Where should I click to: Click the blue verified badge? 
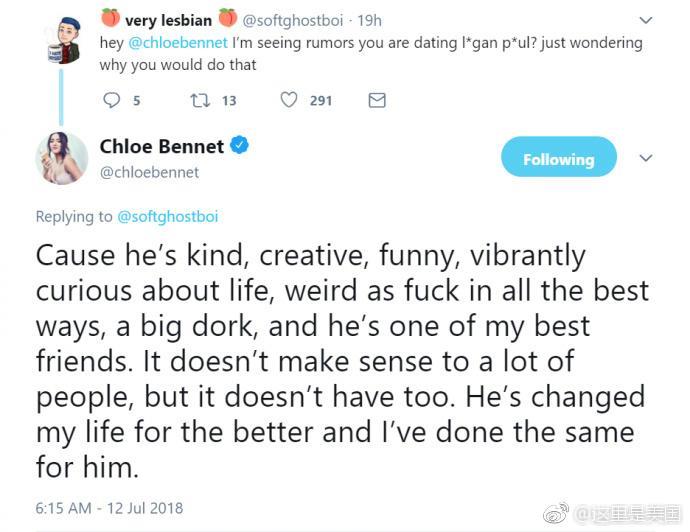[x=240, y=146]
